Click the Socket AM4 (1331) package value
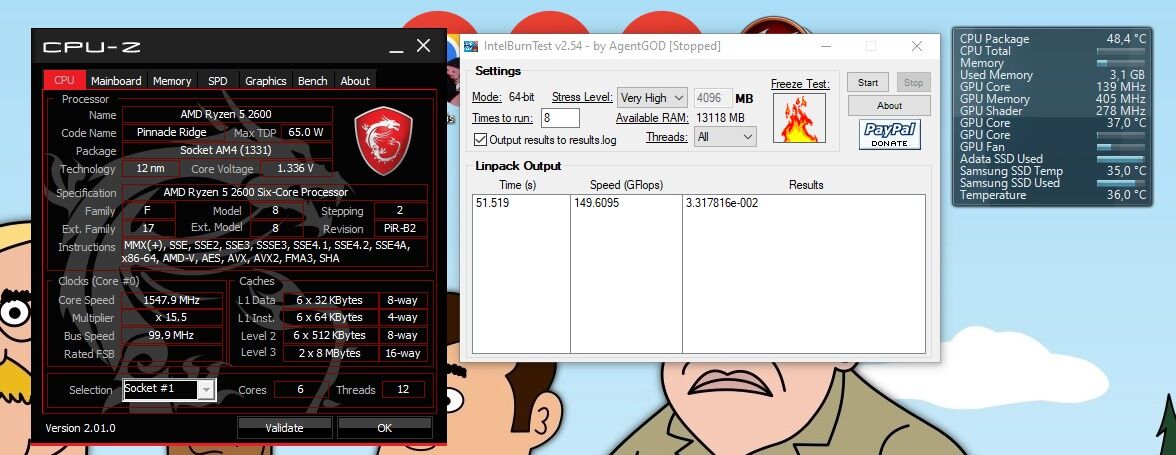 click(227, 151)
